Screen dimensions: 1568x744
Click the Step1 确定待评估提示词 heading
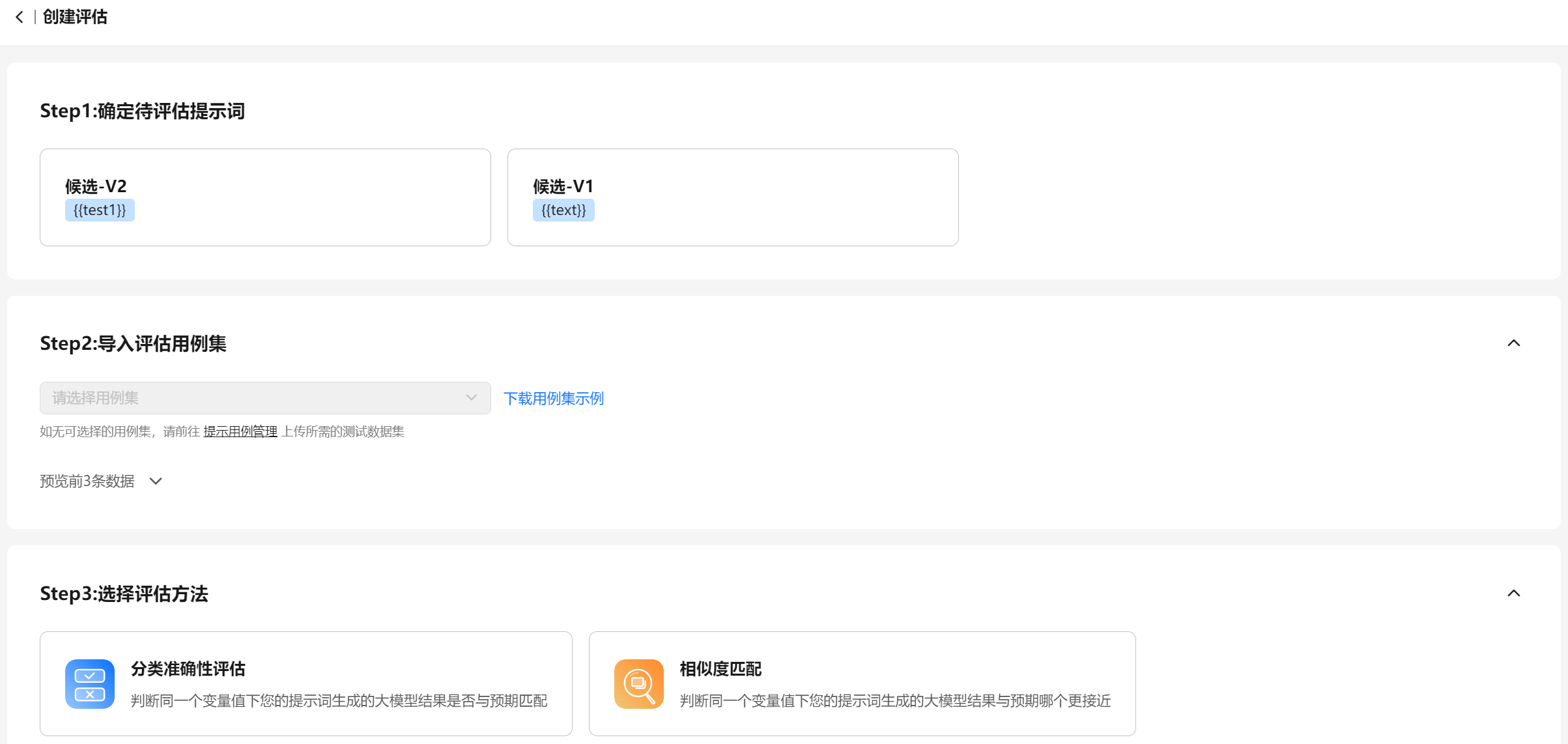point(143,111)
